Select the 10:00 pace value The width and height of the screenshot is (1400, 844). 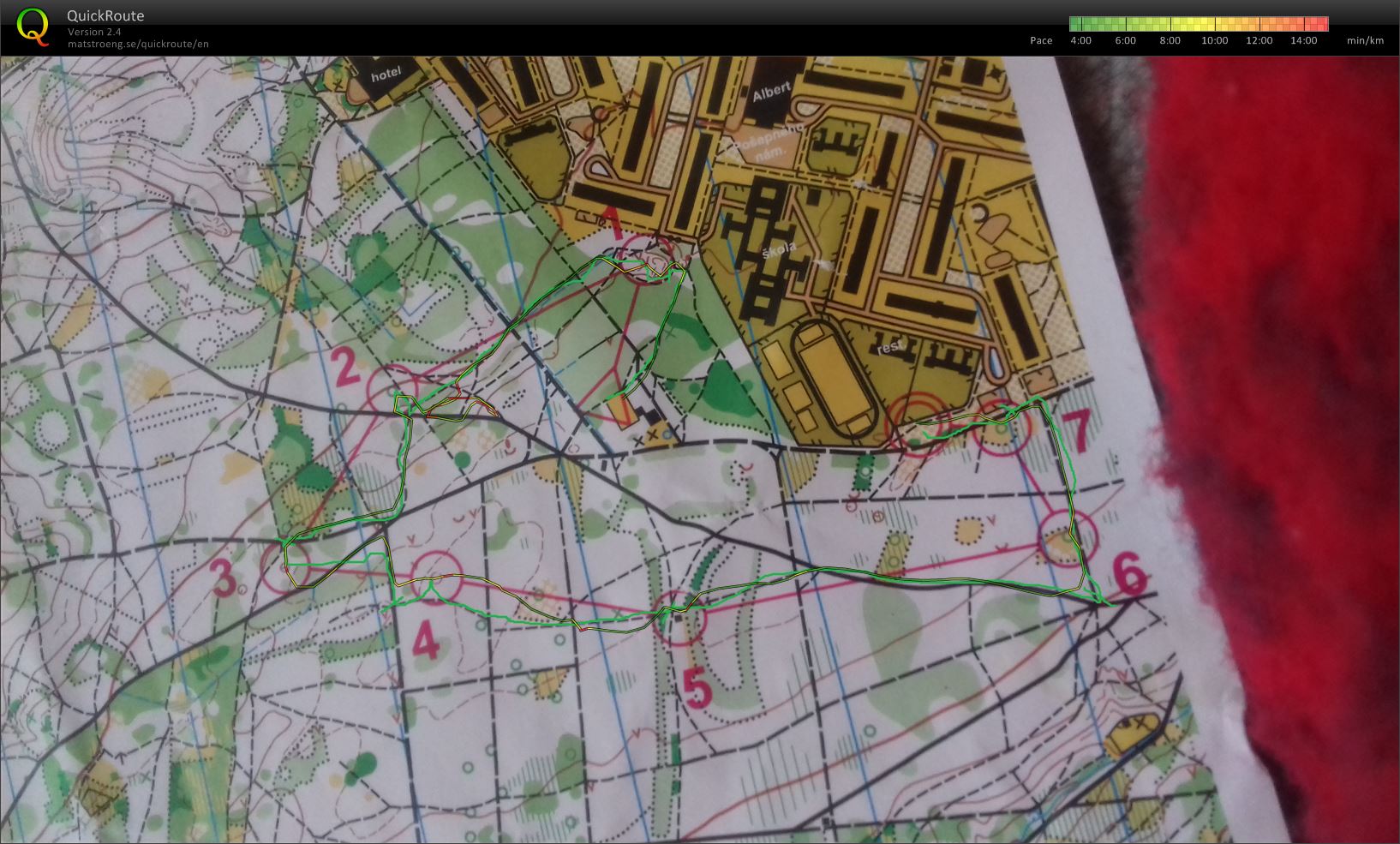coord(1214,40)
